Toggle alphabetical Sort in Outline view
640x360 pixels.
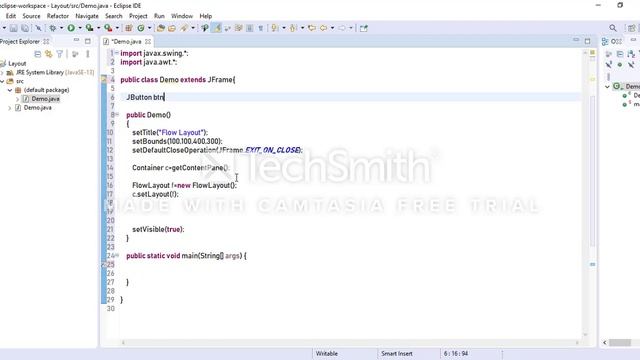coord(631,54)
